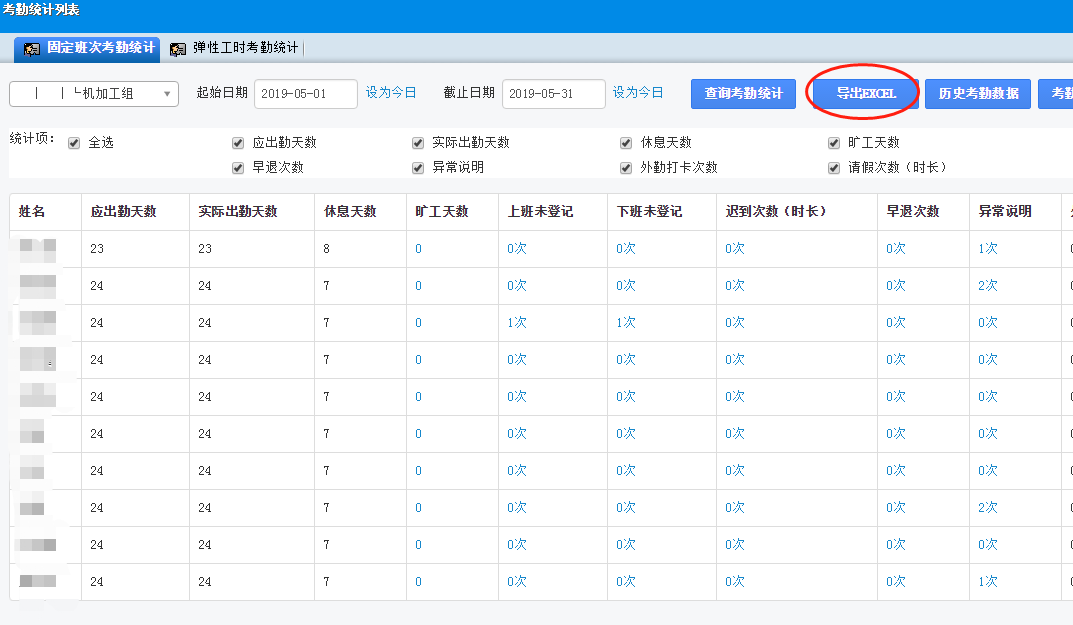Open the 机加工组 department dropdown
The height and width of the screenshot is (625, 1073).
(94, 93)
